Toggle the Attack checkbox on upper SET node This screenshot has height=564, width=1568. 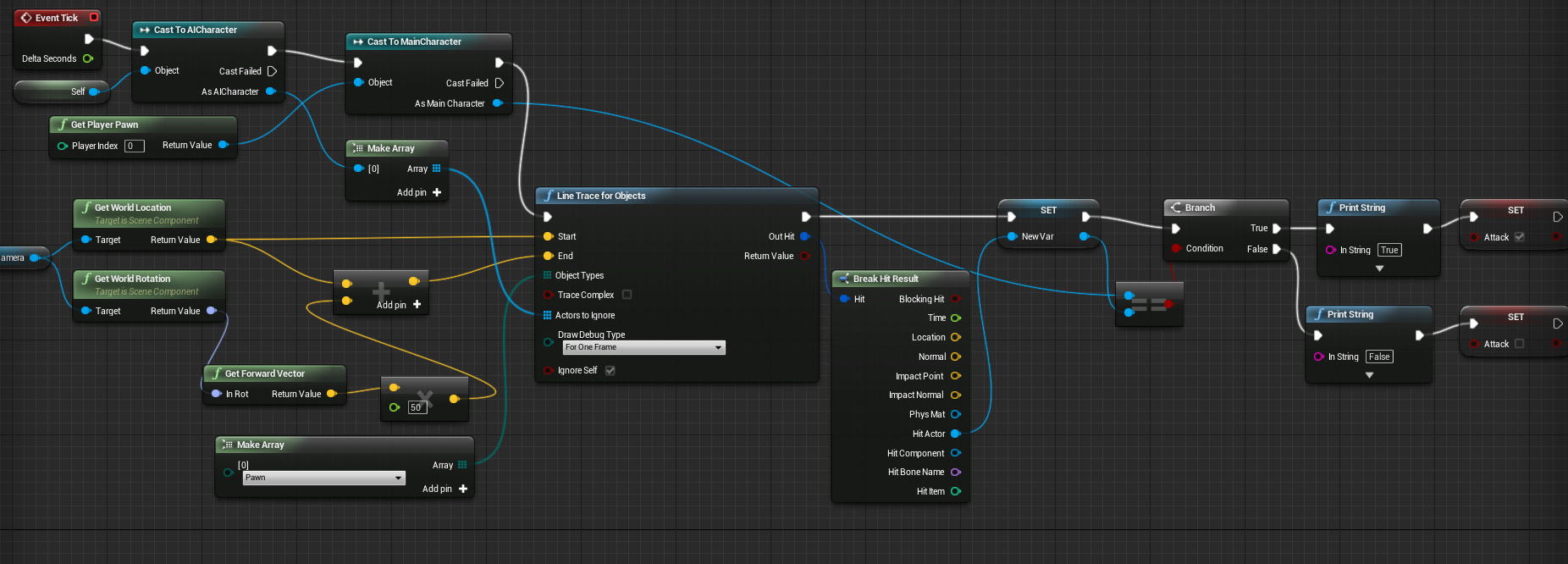tap(1519, 237)
